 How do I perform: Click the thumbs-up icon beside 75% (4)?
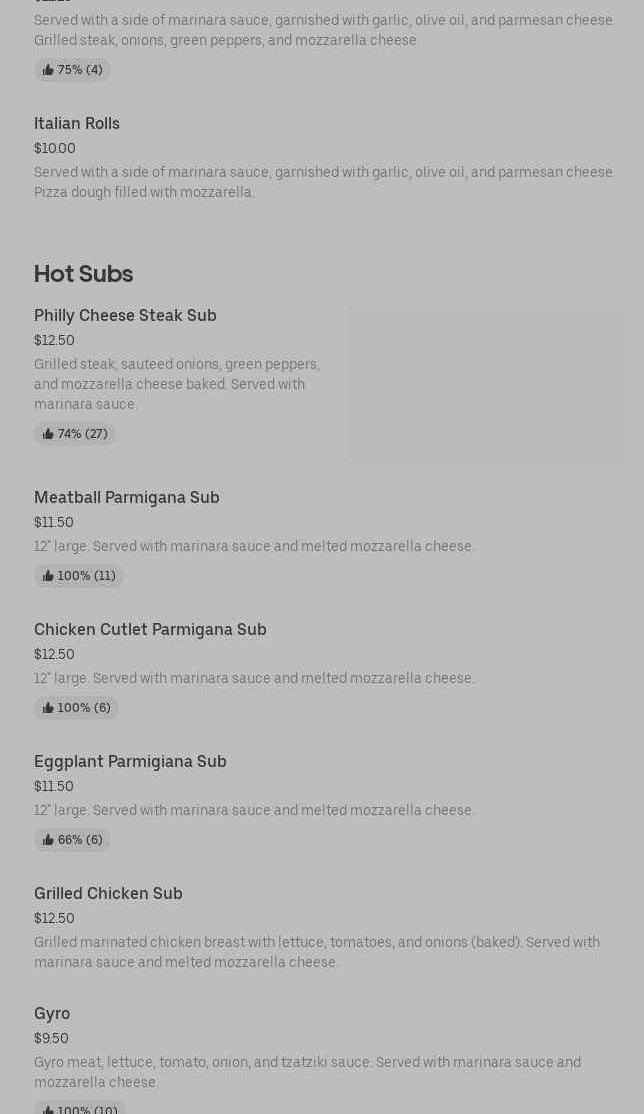pyautogui.click(x=48, y=70)
